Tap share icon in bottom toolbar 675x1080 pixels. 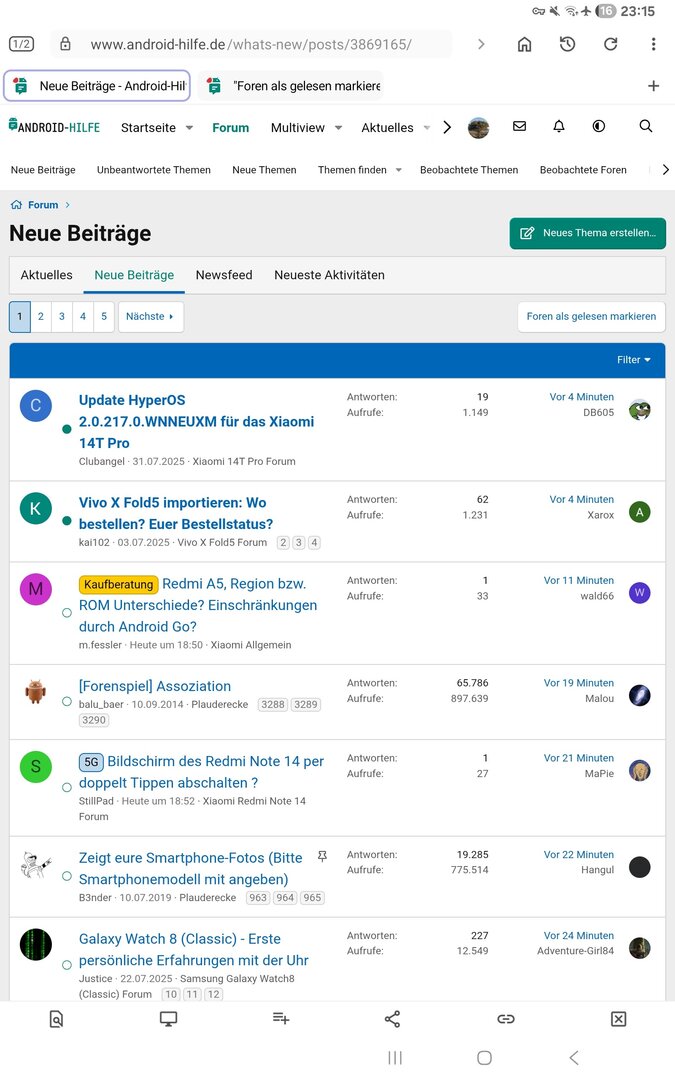click(392, 1019)
